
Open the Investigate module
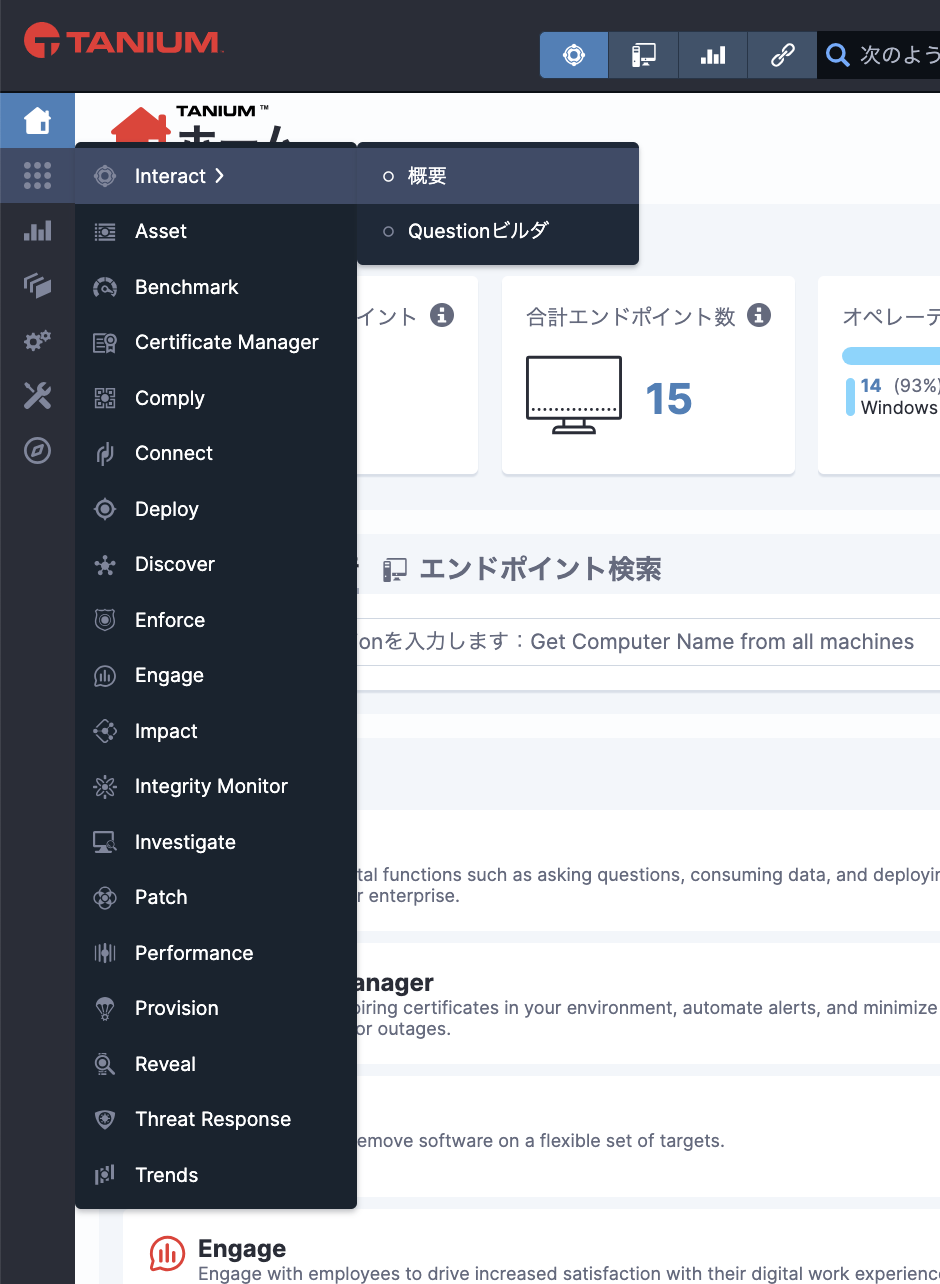click(x=216, y=842)
